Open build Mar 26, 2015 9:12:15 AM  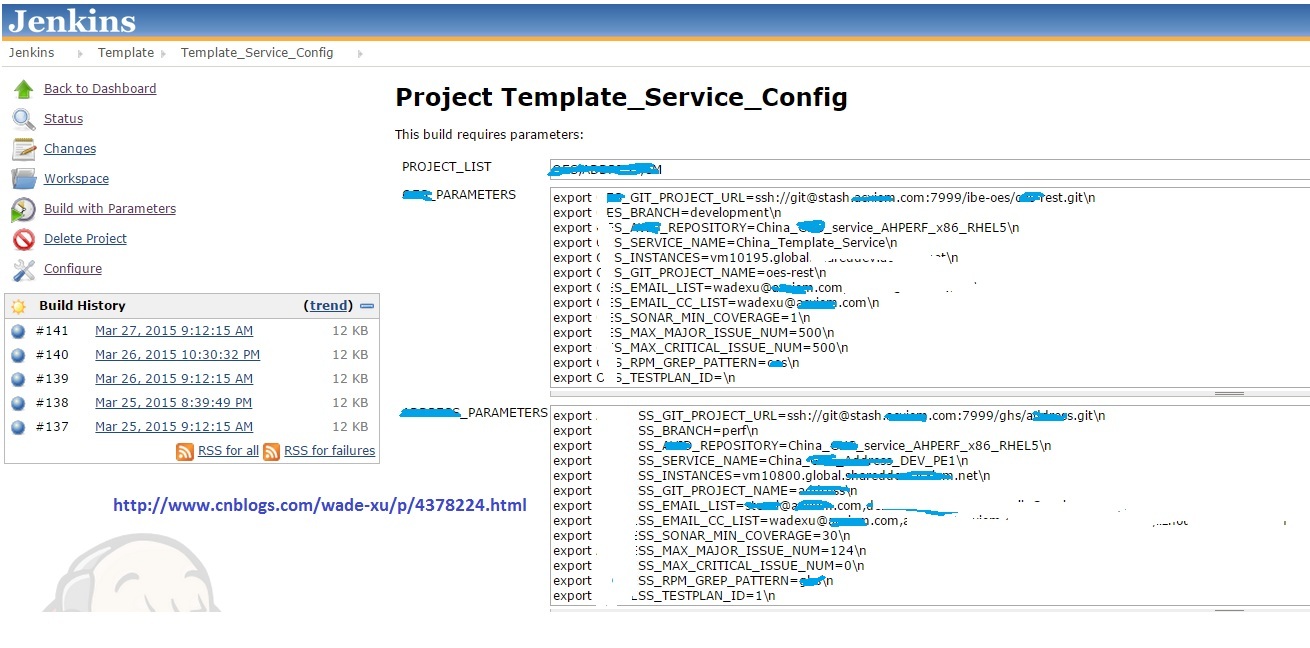174,379
